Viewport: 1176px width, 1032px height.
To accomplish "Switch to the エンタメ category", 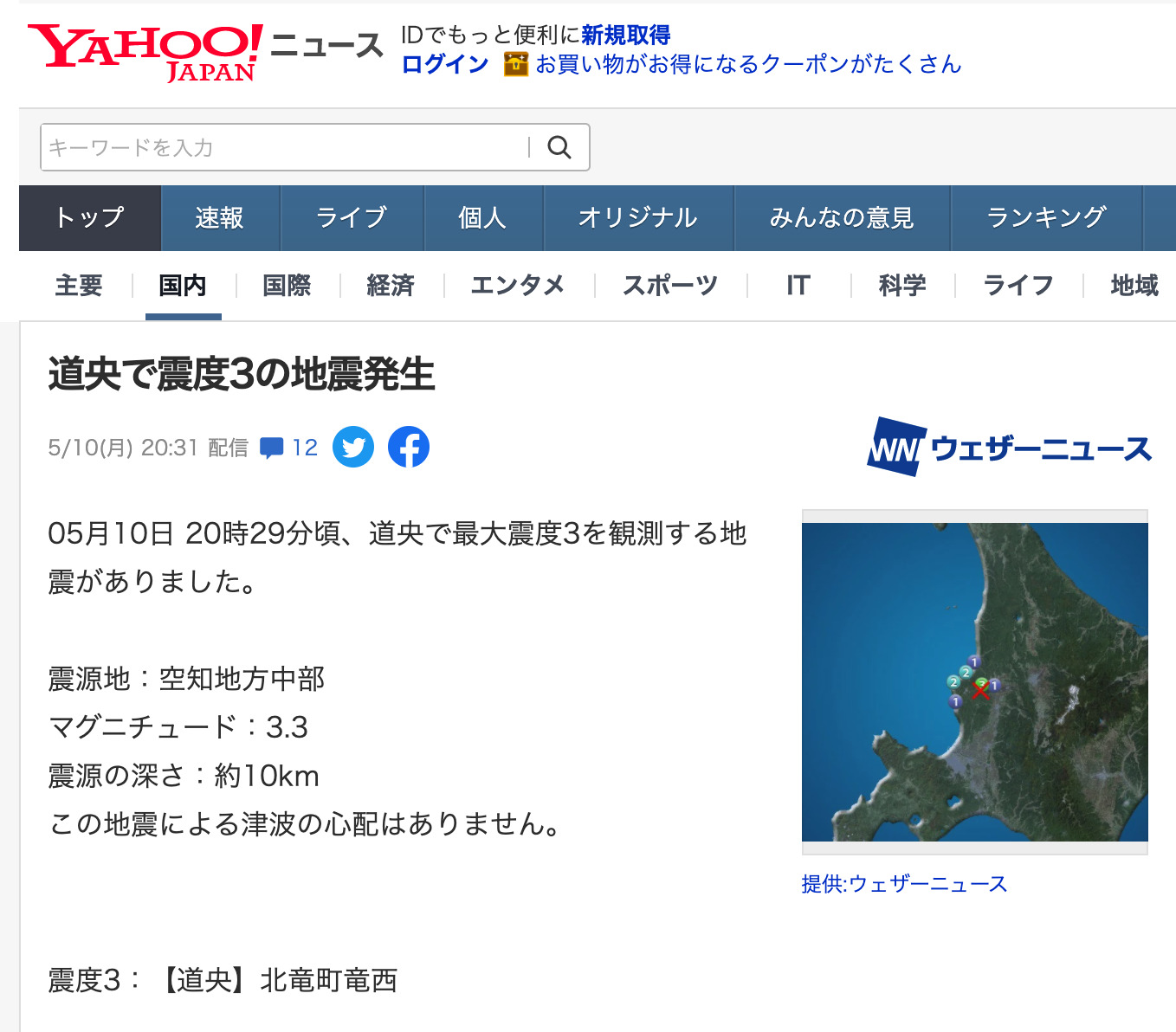I will 518,285.
